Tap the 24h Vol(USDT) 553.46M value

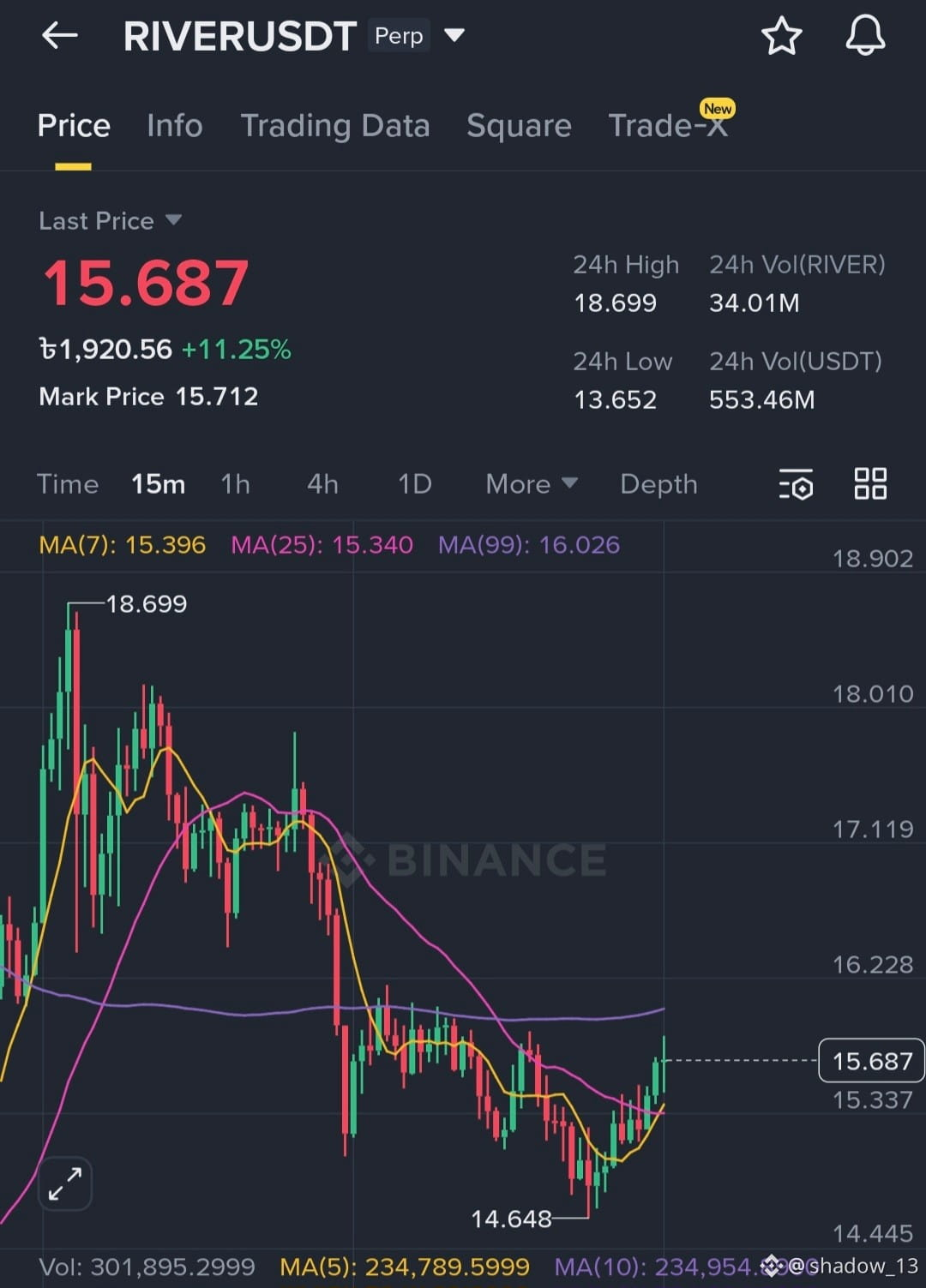[761, 400]
